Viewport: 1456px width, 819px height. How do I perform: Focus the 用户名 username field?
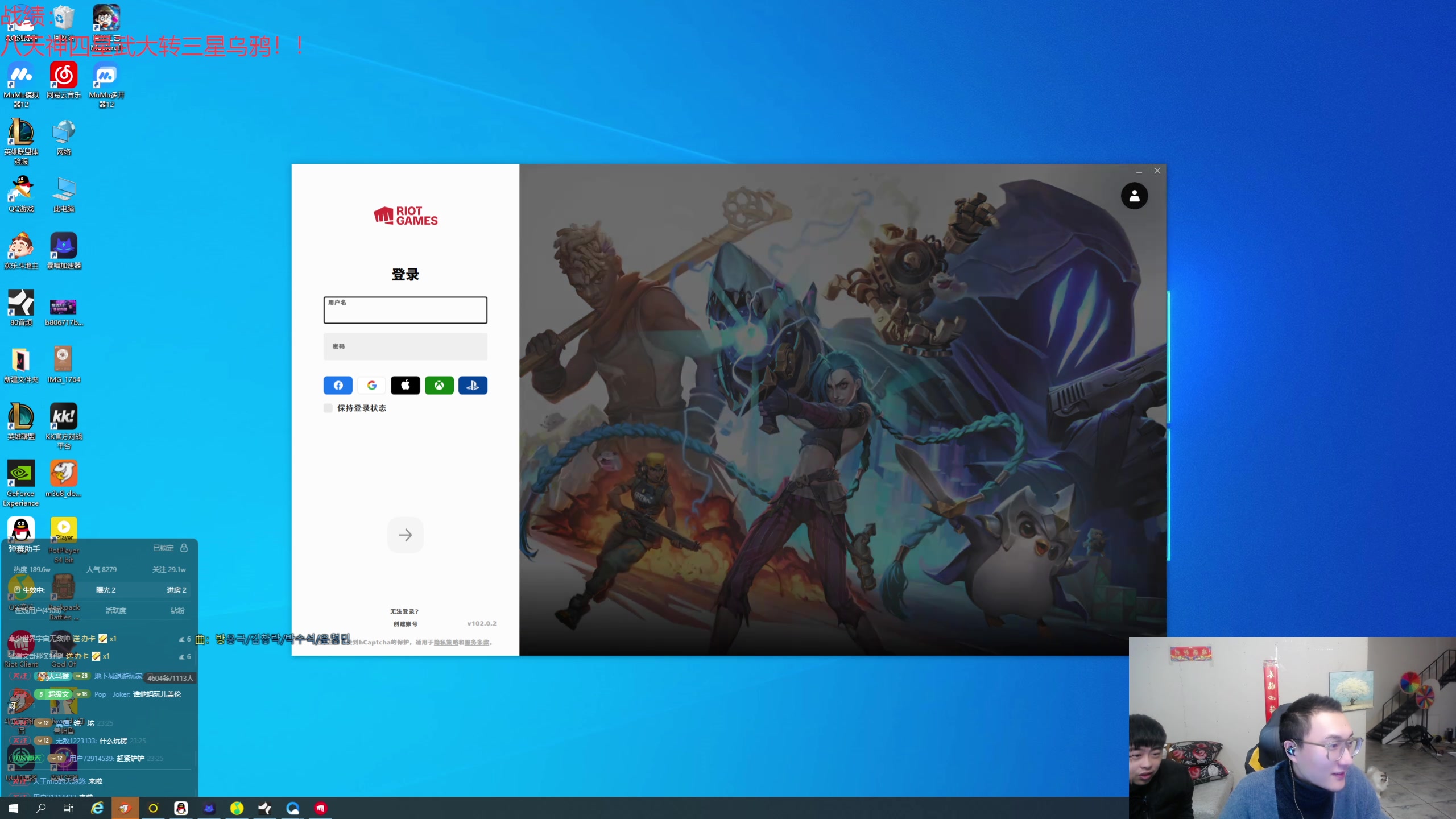tap(405, 310)
